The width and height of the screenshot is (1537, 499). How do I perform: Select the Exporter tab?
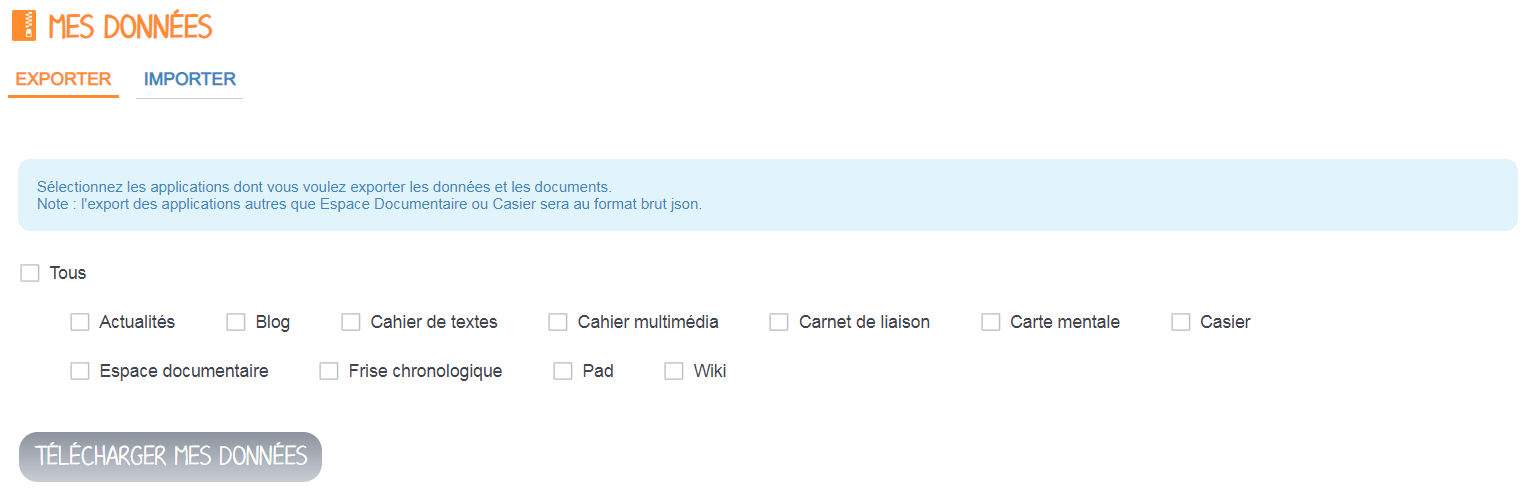(x=63, y=80)
